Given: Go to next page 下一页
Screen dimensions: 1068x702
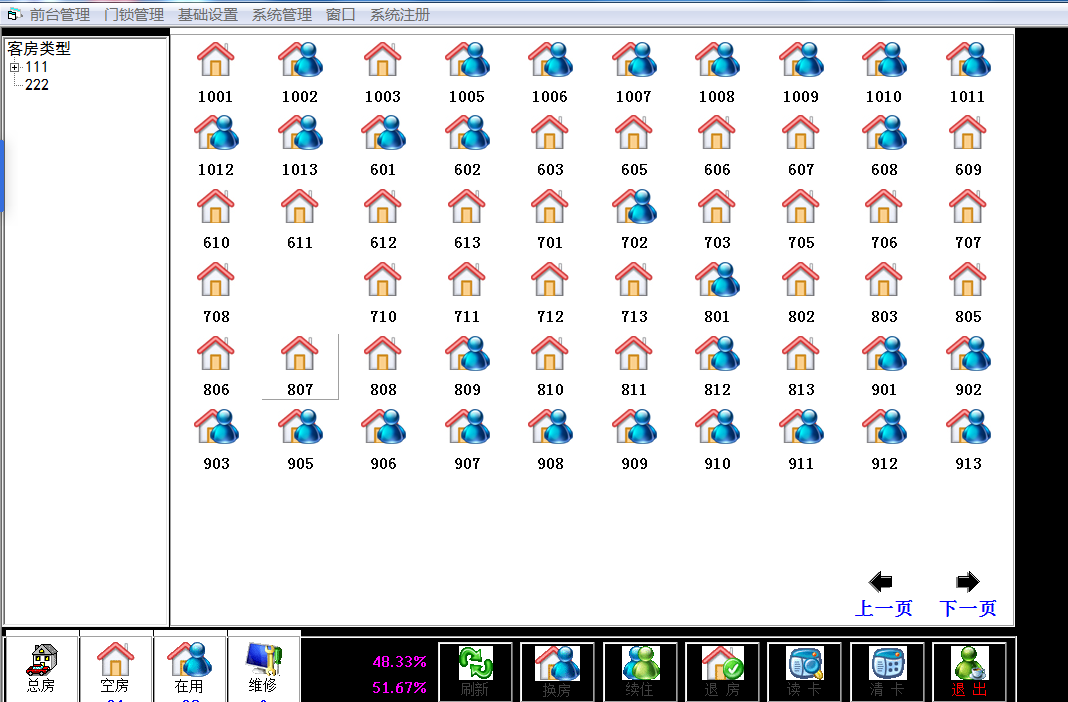Looking at the screenshot, I should (968, 595).
